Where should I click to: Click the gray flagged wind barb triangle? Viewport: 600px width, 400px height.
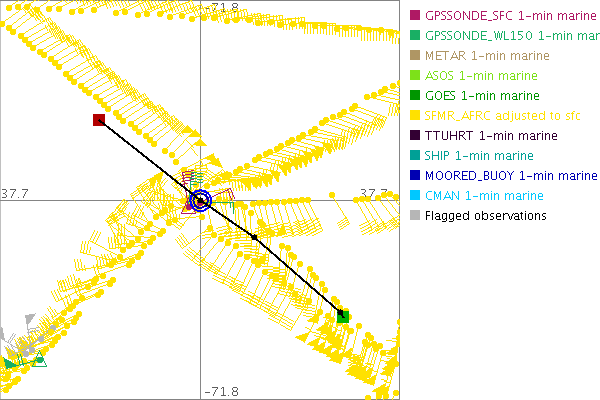[x=30, y=318]
